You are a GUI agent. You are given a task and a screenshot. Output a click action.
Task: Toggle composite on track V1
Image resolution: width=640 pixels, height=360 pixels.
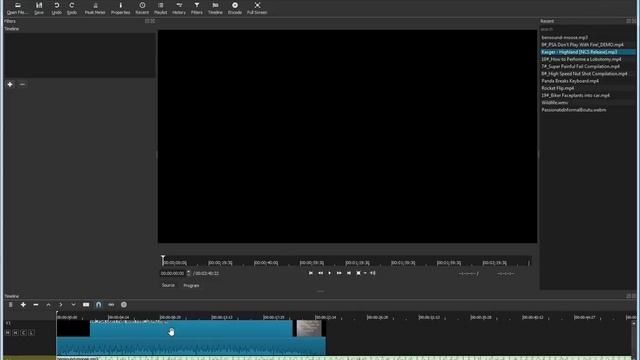click(24, 333)
